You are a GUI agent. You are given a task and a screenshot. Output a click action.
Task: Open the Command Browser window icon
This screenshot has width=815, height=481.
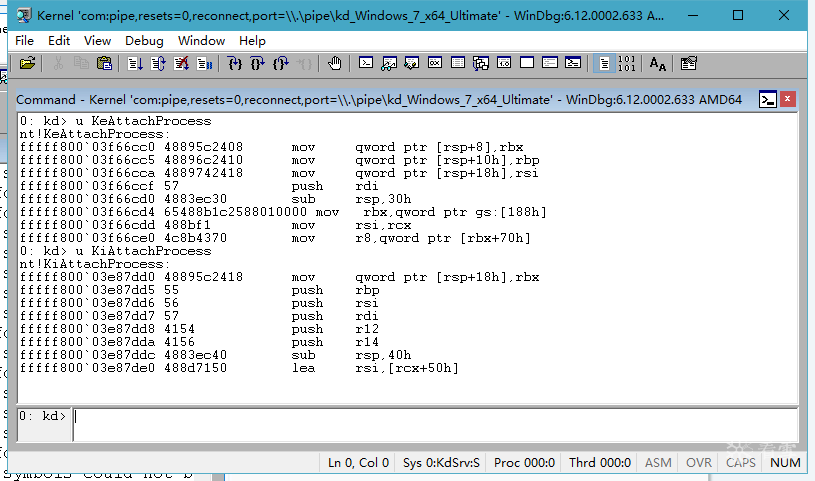573,63
